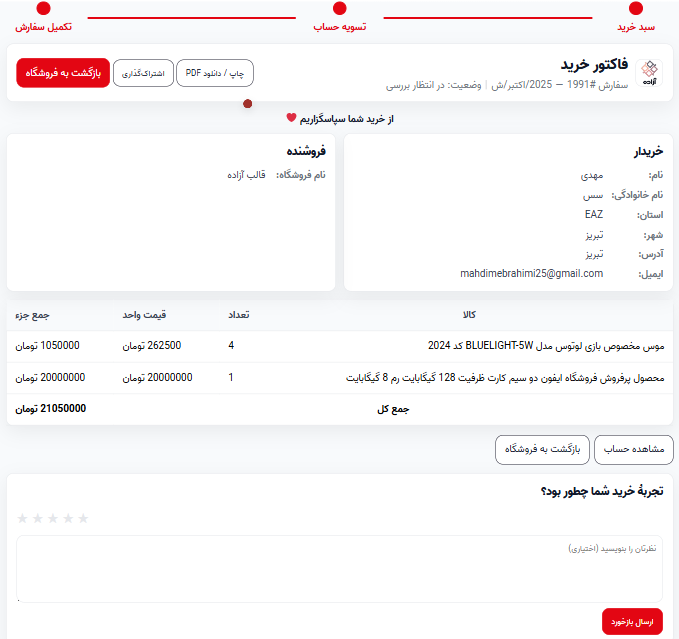Go to the تسویه حساب step

click(x=340, y=9)
